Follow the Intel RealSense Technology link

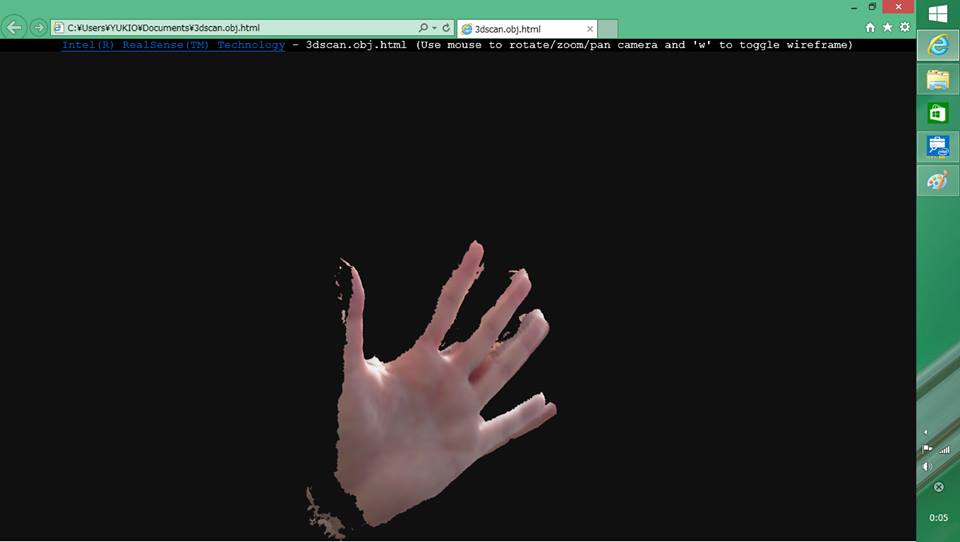click(173, 45)
